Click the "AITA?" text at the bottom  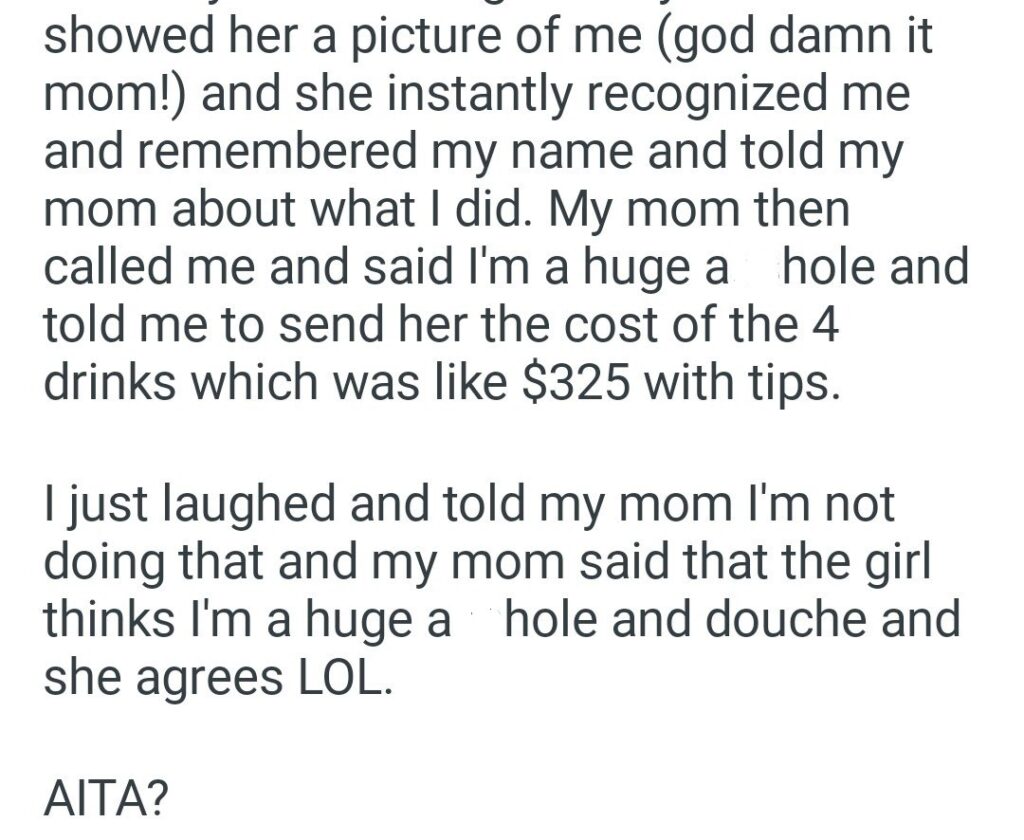pyautogui.click(x=105, y=799)
